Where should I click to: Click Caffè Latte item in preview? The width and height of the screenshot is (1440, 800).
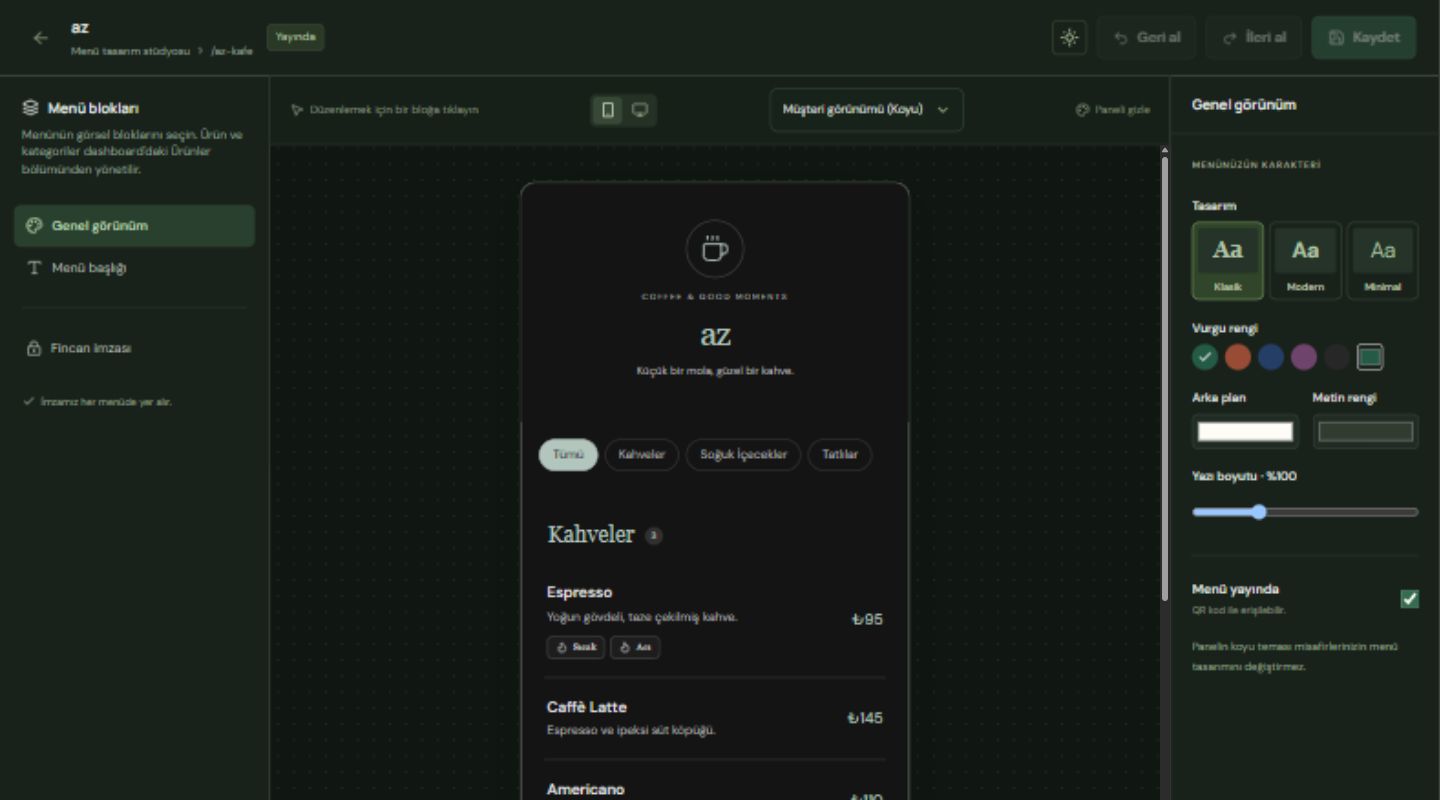click(x=715, y=718)
